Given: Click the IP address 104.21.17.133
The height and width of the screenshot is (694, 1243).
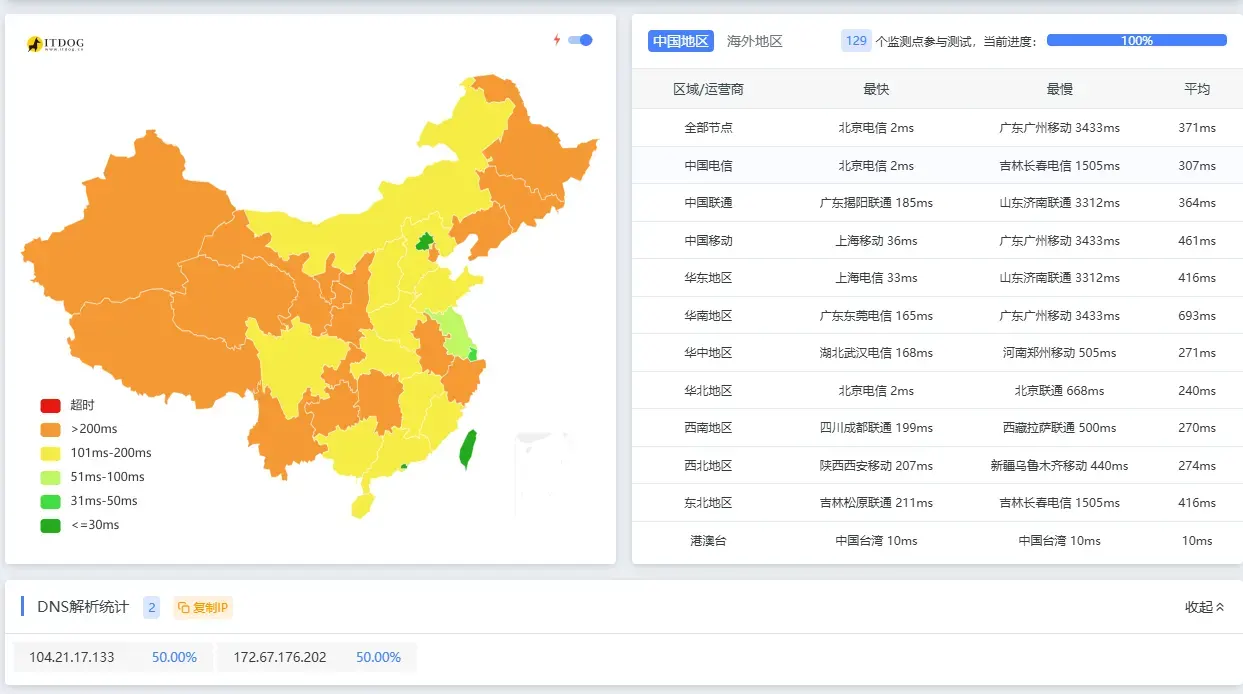Looking at the screenshot, I should point(72,657).
